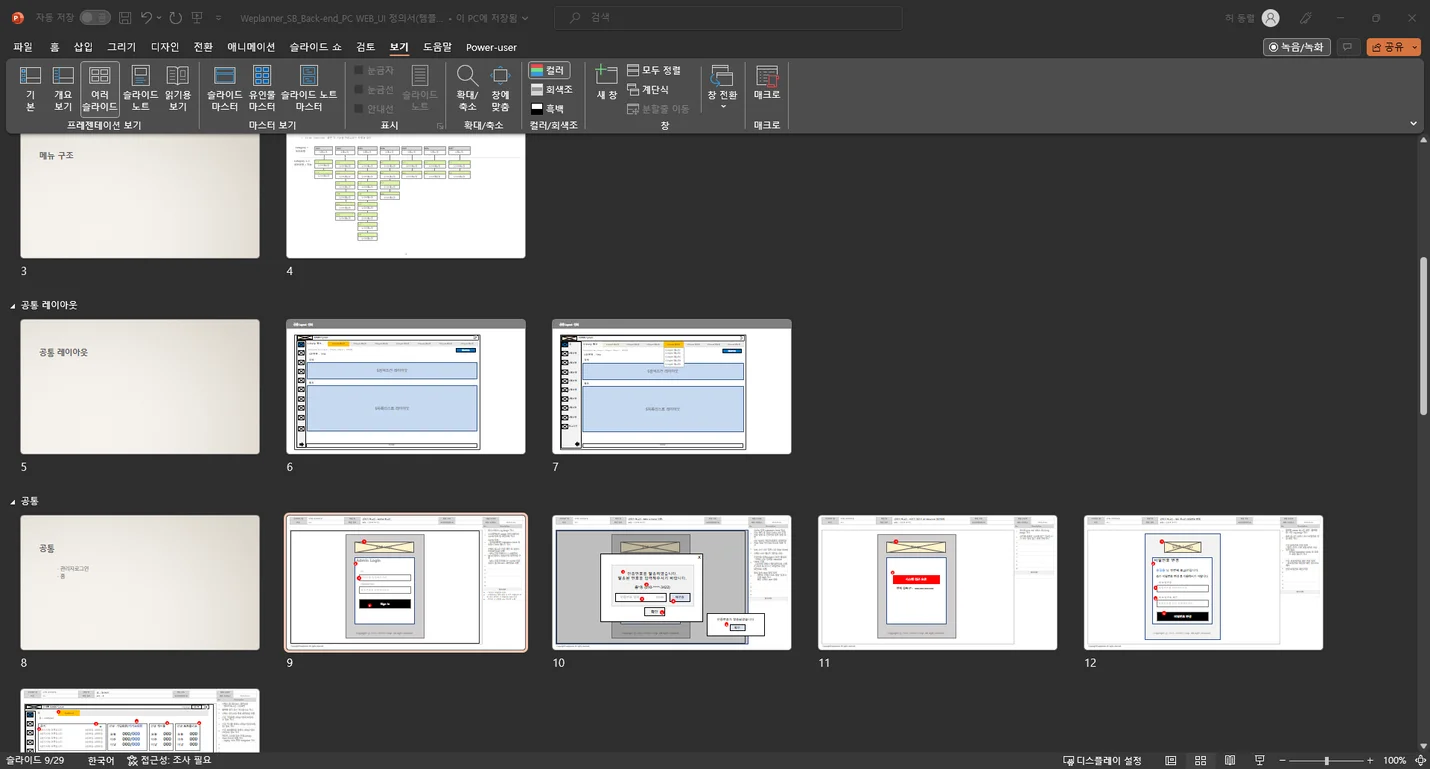Select 흑백 black and white mode
This screenshot has width=1430, height=769.
pos(548,108)
